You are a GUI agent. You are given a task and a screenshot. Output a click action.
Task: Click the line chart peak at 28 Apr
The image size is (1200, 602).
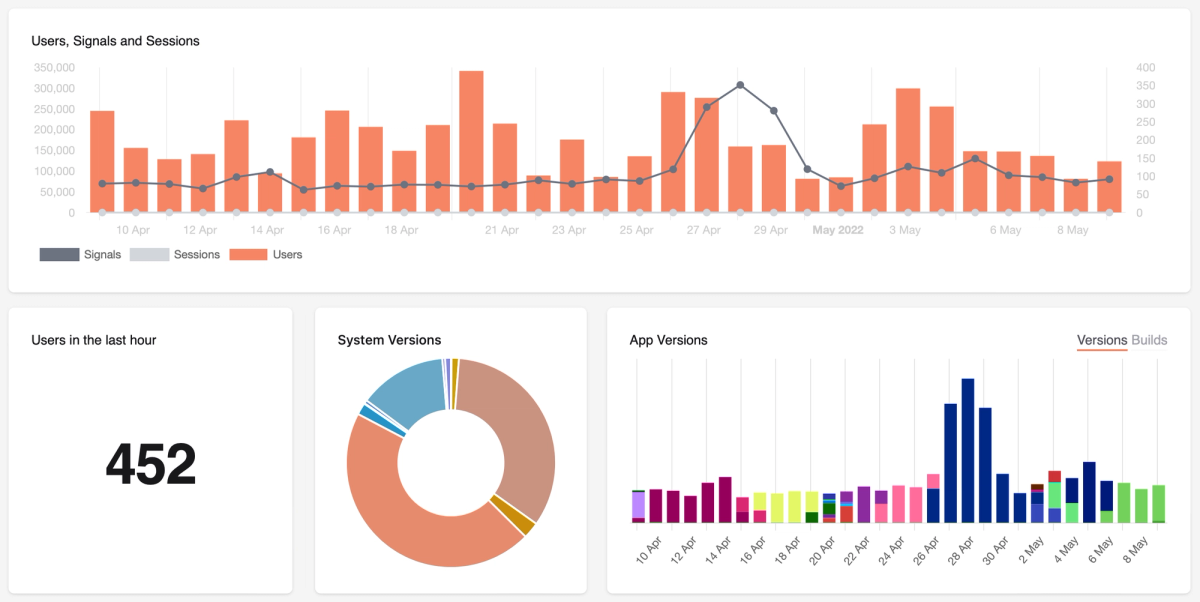pyautogui.click(x=738, y=86)
